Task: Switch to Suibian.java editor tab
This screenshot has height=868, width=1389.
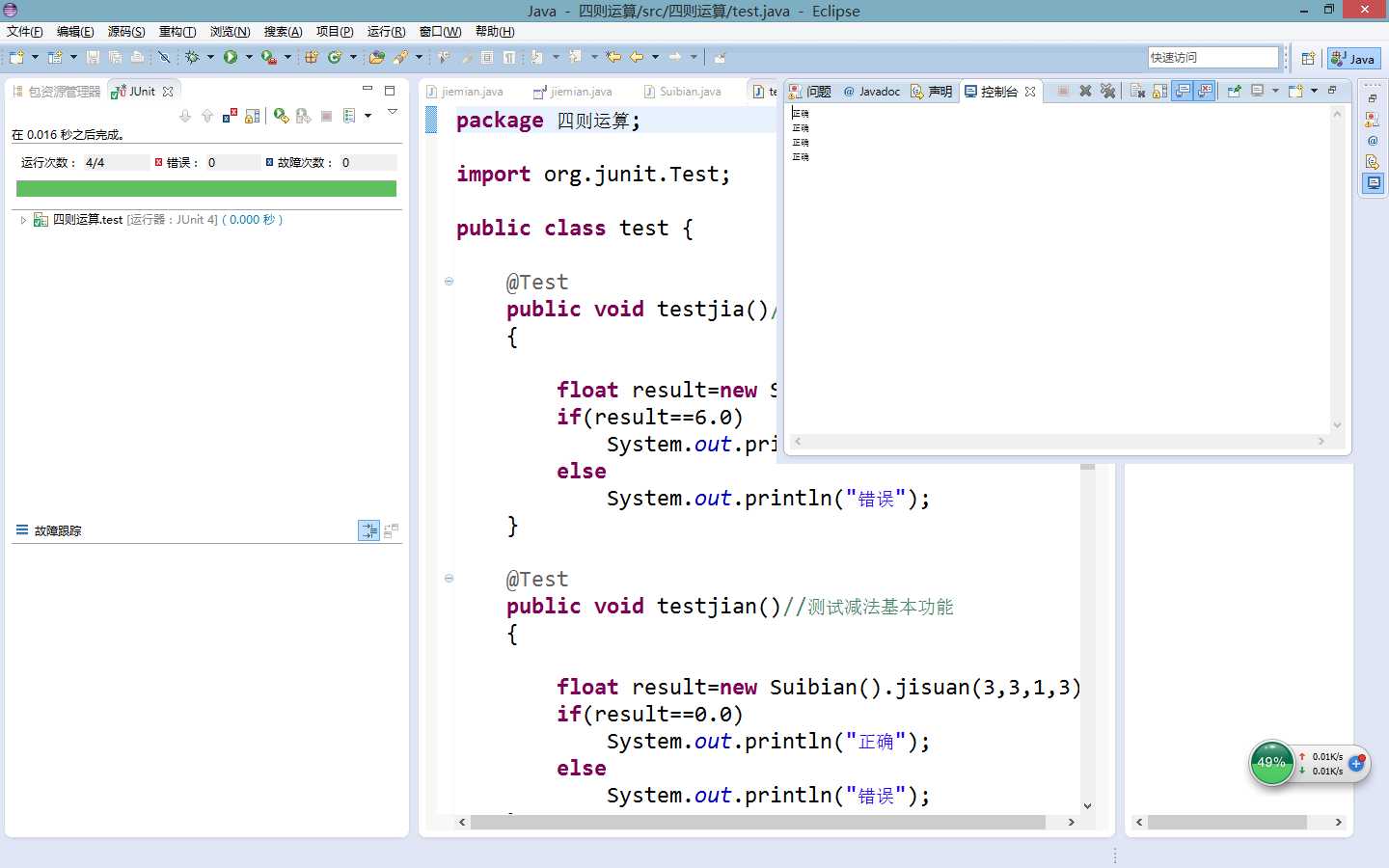Action: [x=683, y=92]
